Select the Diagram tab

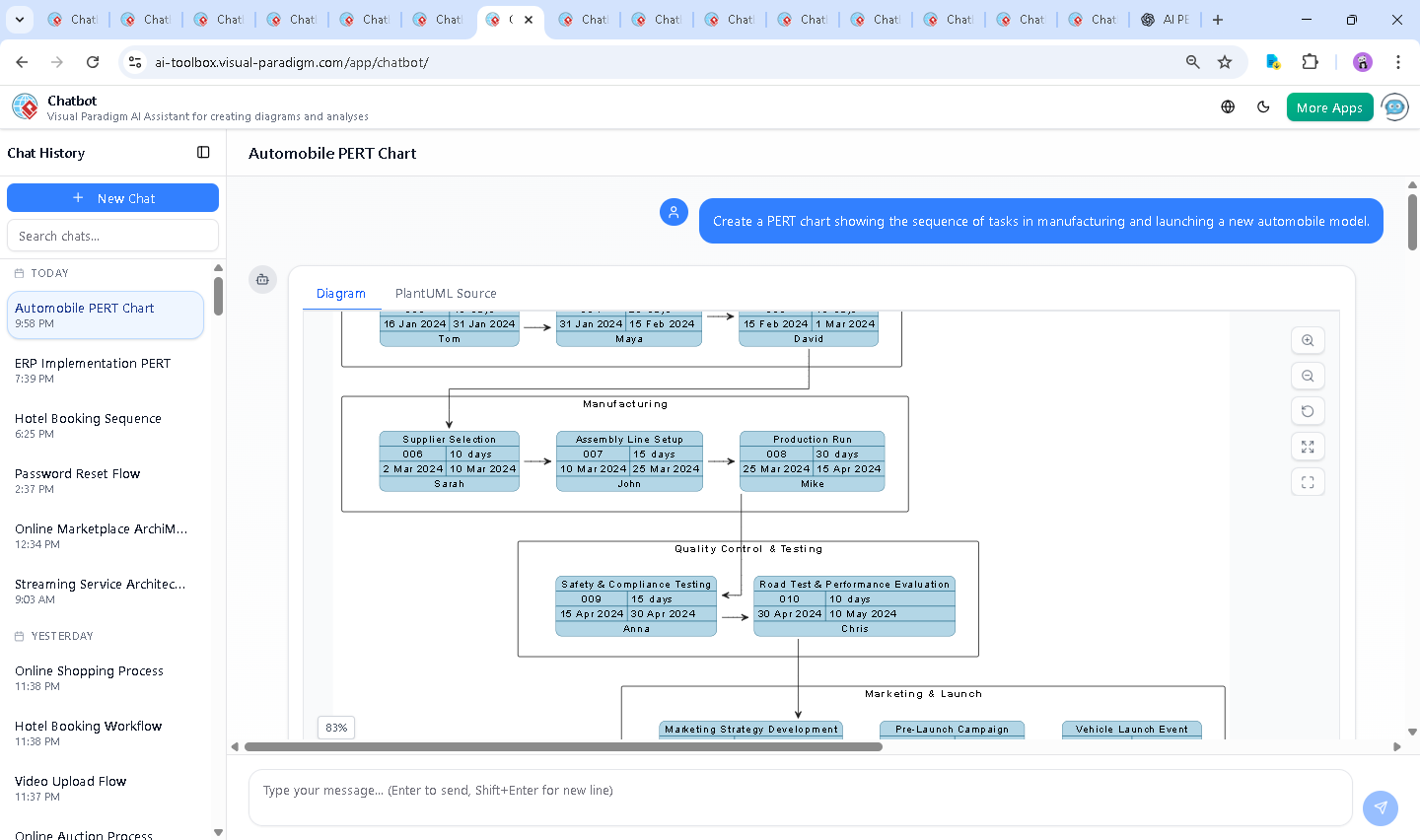pyautogui.click(x=341, y=293)
